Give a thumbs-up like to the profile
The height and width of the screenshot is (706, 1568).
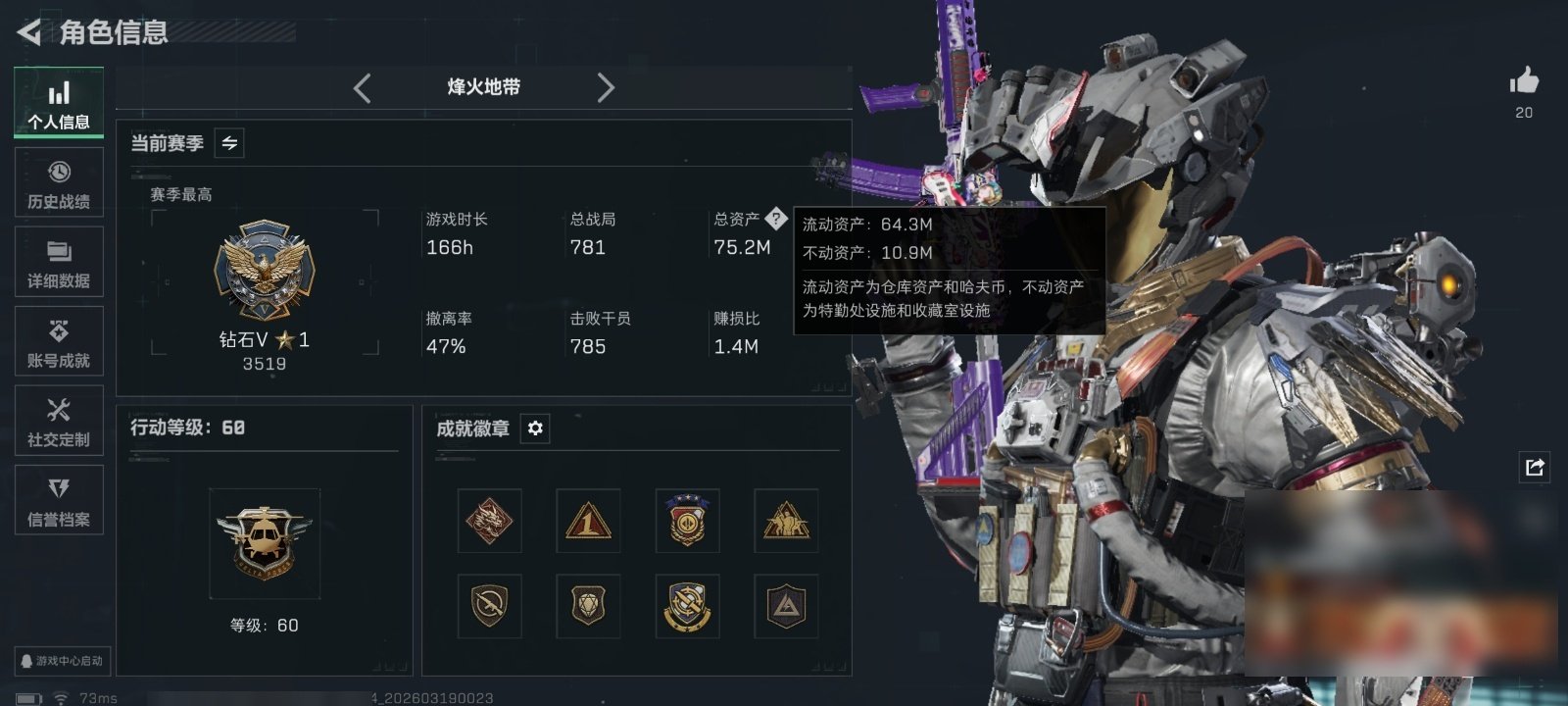1524,81
